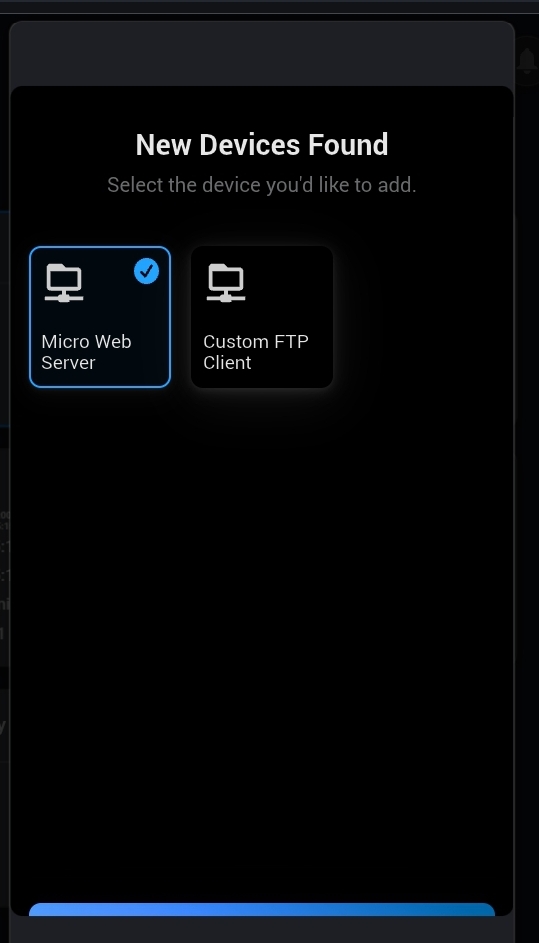Click the blue button at the dialog bottom
Image resolution: width=539 pixels, height=943 pixels.
click(x=262, y=909)
